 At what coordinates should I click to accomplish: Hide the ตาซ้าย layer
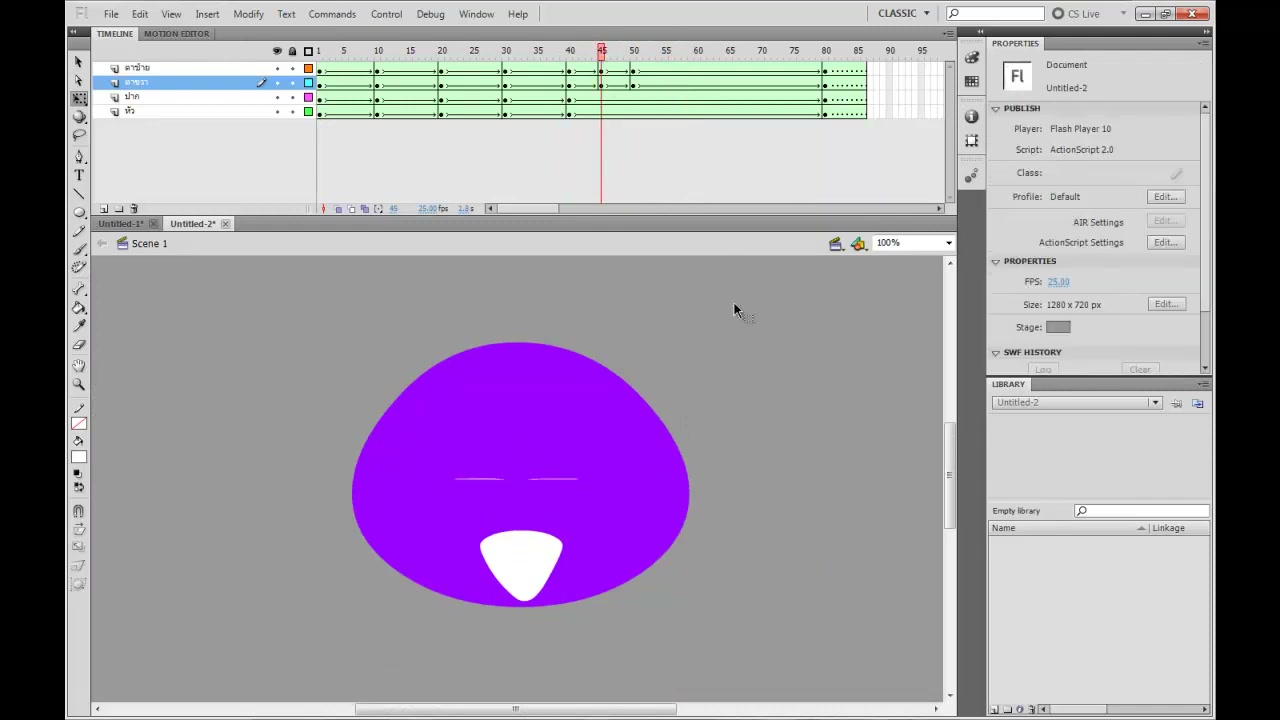(x=277, y=68)
